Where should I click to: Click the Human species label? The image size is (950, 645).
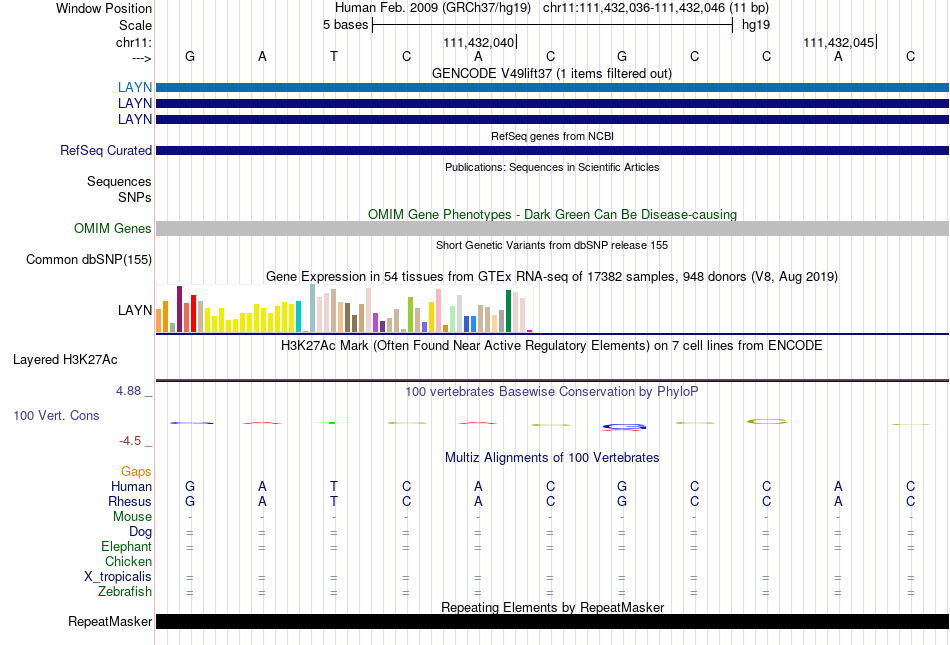[x=131, y=486]
